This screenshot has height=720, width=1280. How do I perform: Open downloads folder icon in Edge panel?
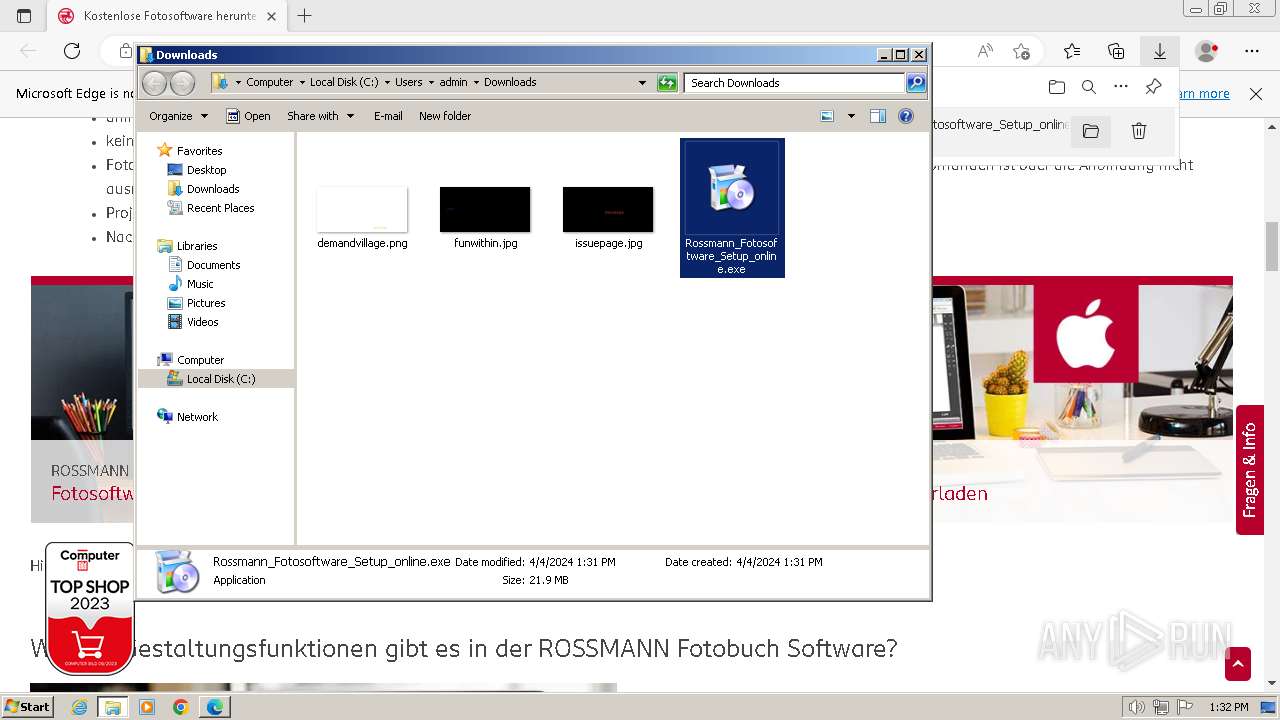pos(1057,87)
